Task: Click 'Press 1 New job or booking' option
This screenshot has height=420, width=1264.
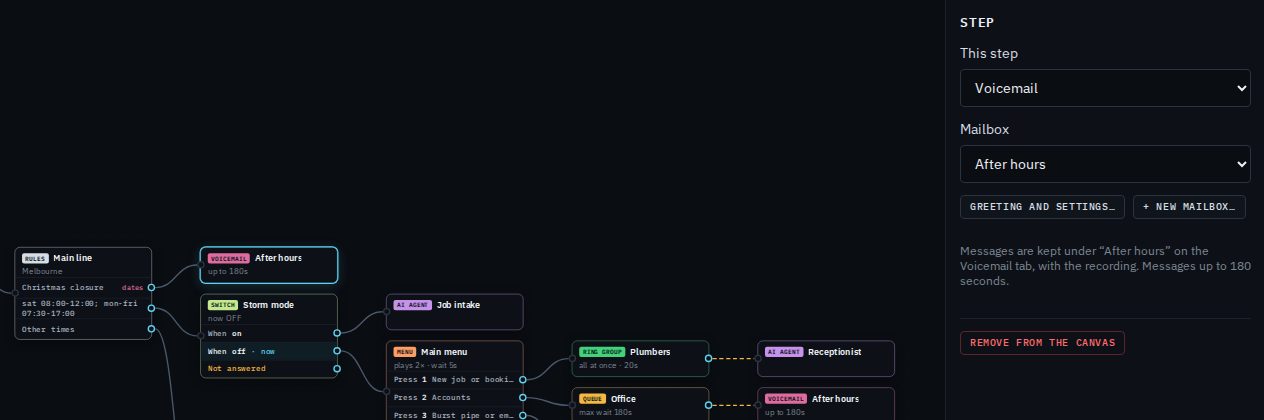Action: click(455, 379)
